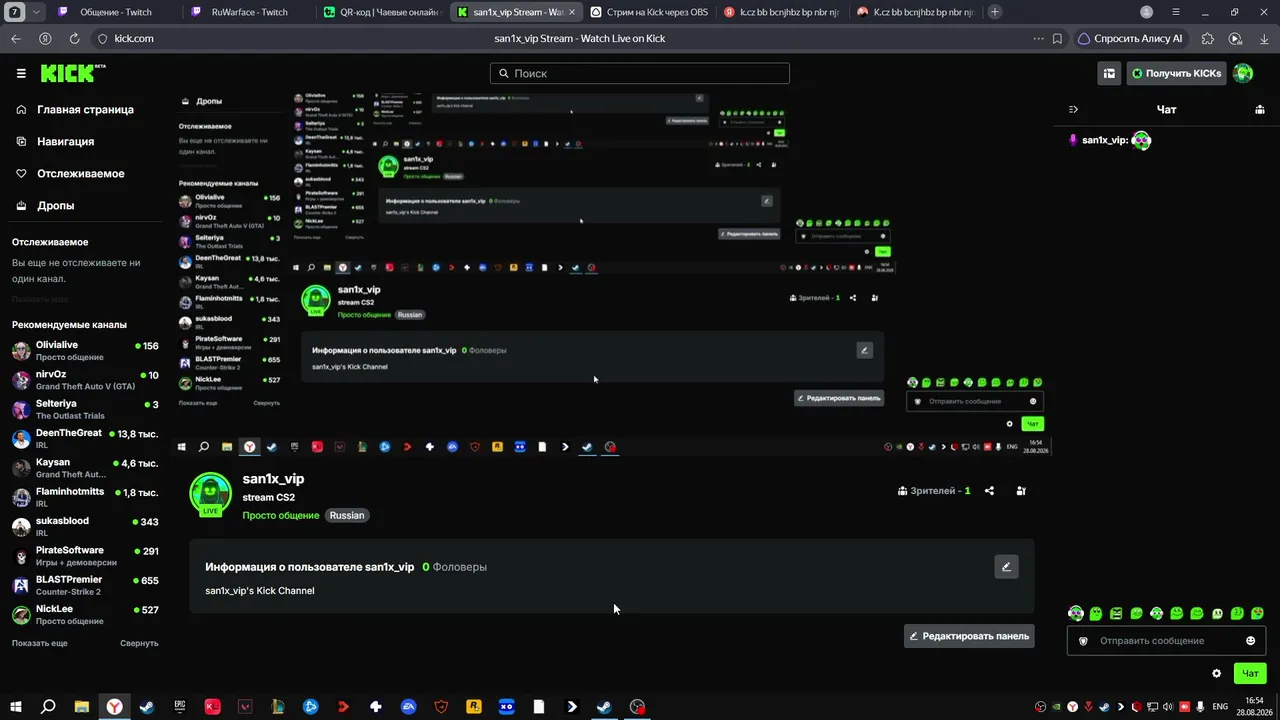
Task: Switch to Стрим на Kick через OBS tab
Action: tap(650, 12)
